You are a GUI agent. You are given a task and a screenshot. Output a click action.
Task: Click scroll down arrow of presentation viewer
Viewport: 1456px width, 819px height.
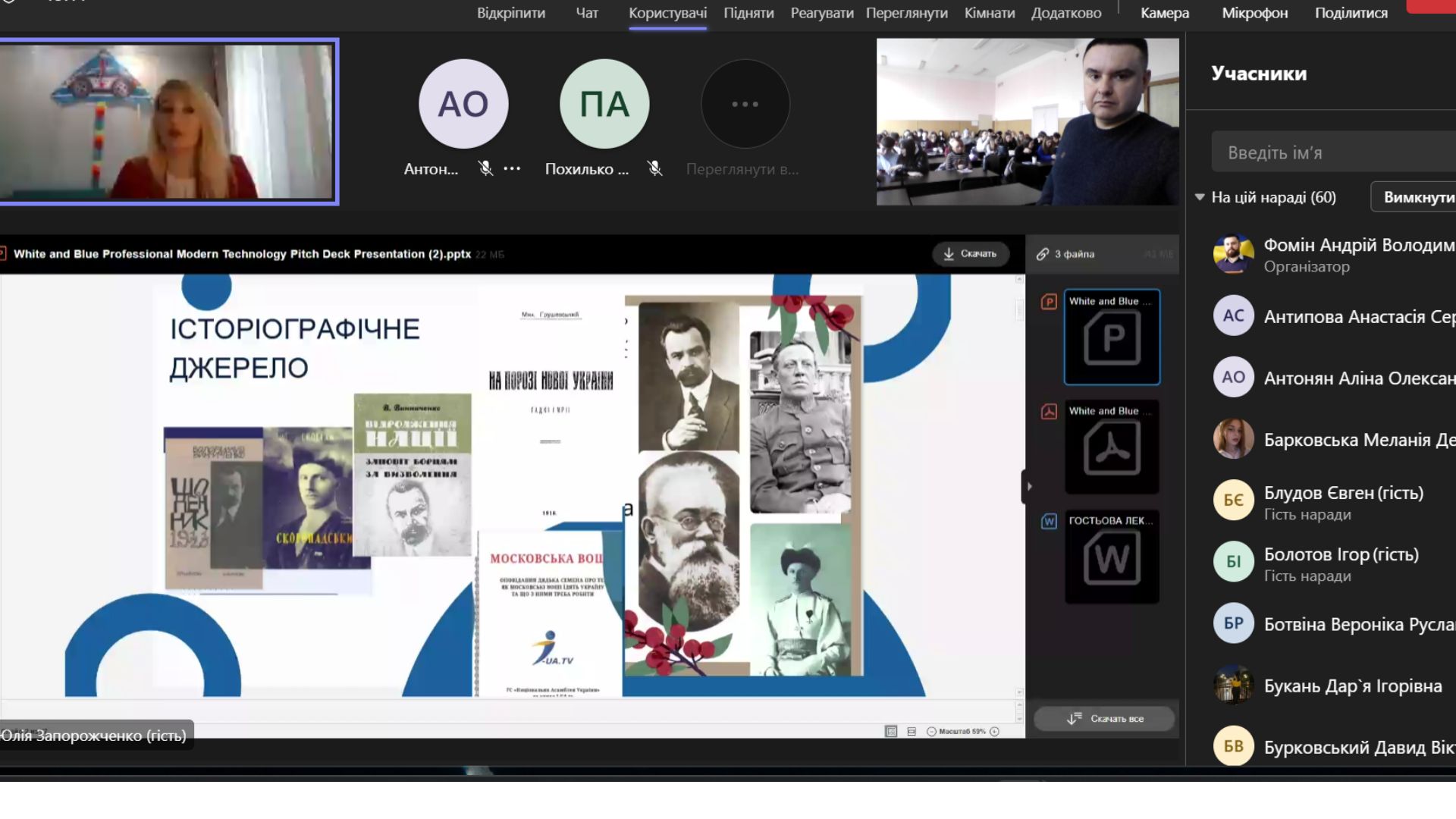1019,692
